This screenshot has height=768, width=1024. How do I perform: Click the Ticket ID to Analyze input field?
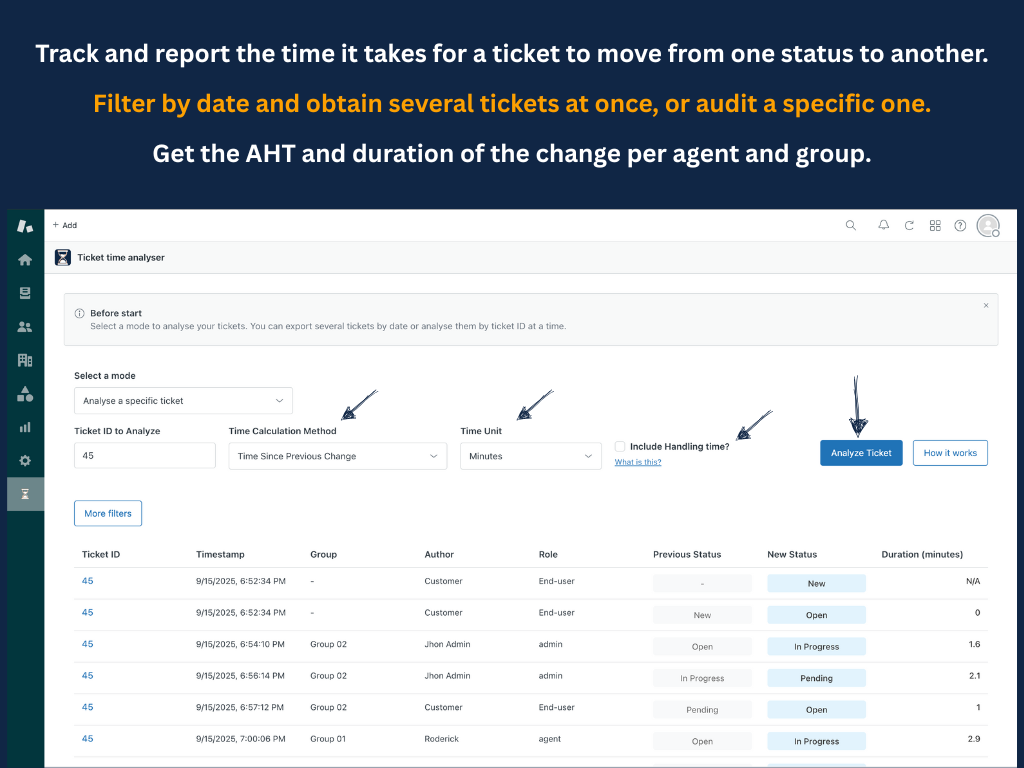(x=144, y=455)
